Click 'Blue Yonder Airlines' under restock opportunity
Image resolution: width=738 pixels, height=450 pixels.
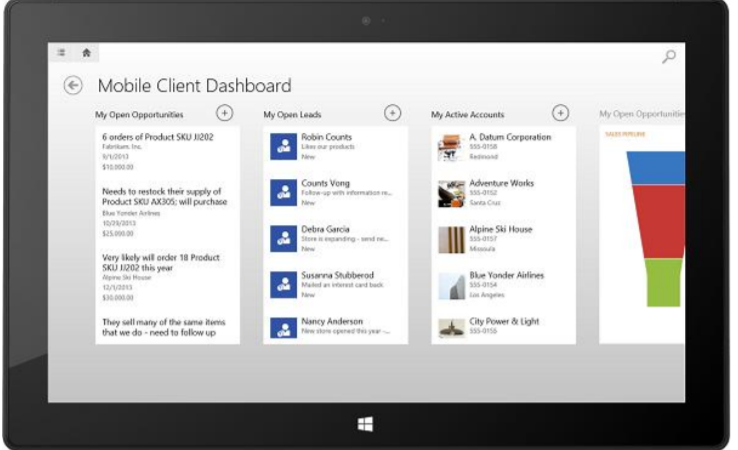(x=131, y=213)
